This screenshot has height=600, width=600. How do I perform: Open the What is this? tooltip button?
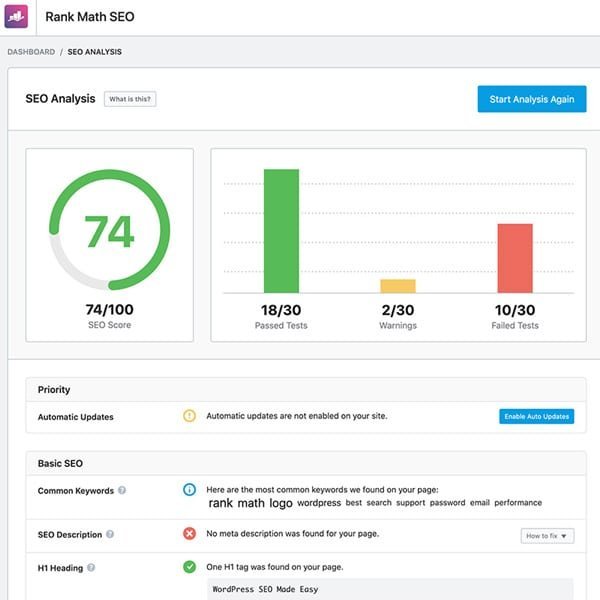click(x=131, y=99)
